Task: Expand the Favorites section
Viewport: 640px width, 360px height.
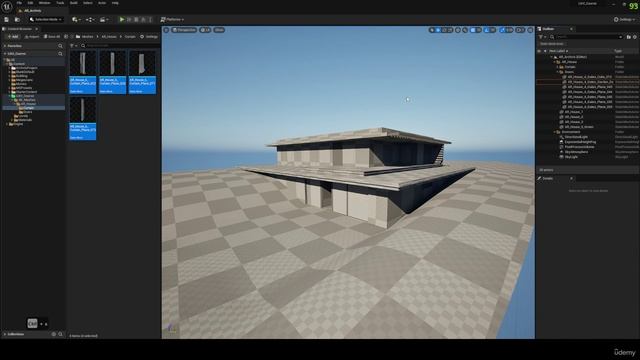Action: coord(5,46)
